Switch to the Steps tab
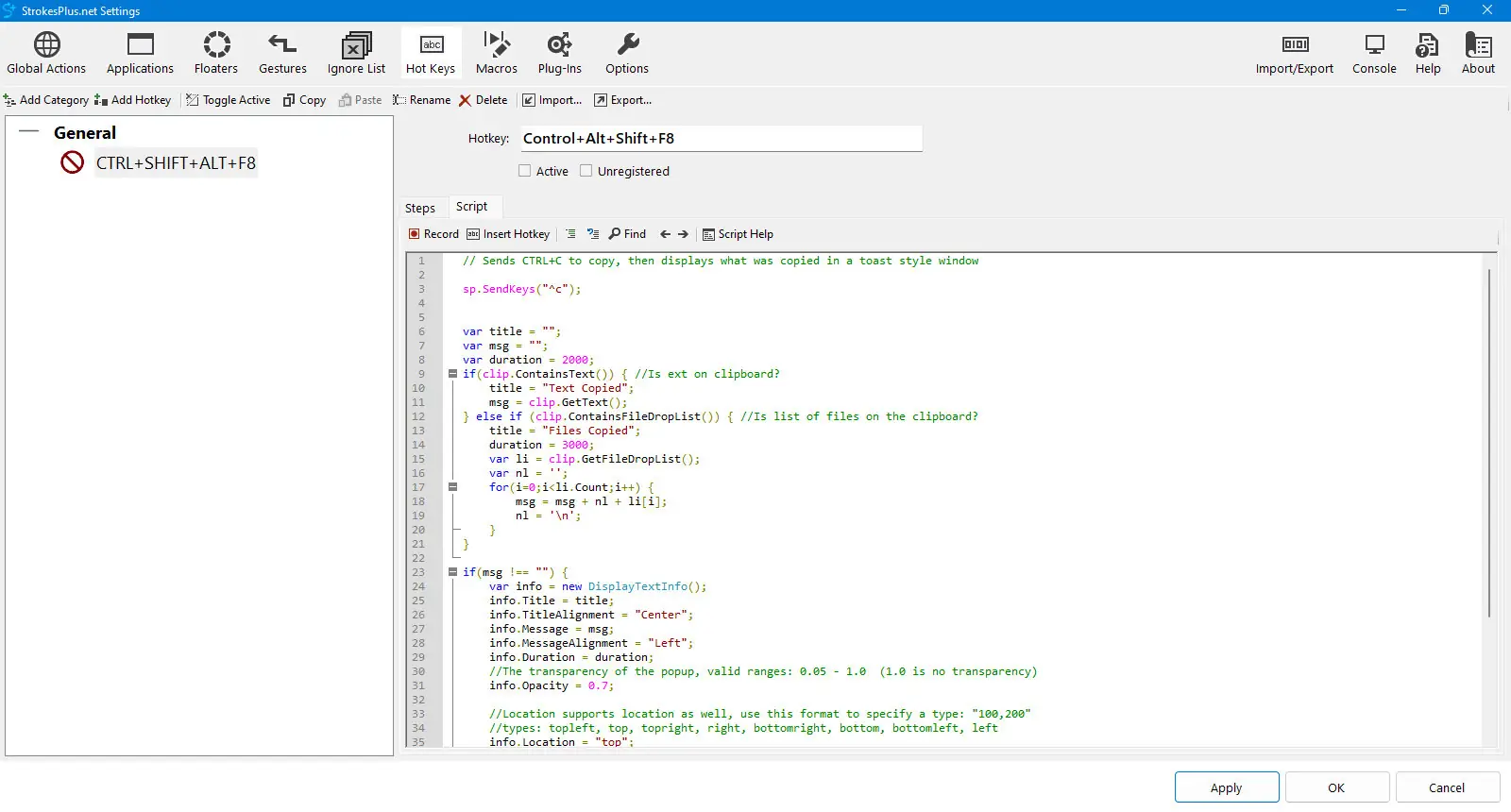 click(x=420, y=208)
